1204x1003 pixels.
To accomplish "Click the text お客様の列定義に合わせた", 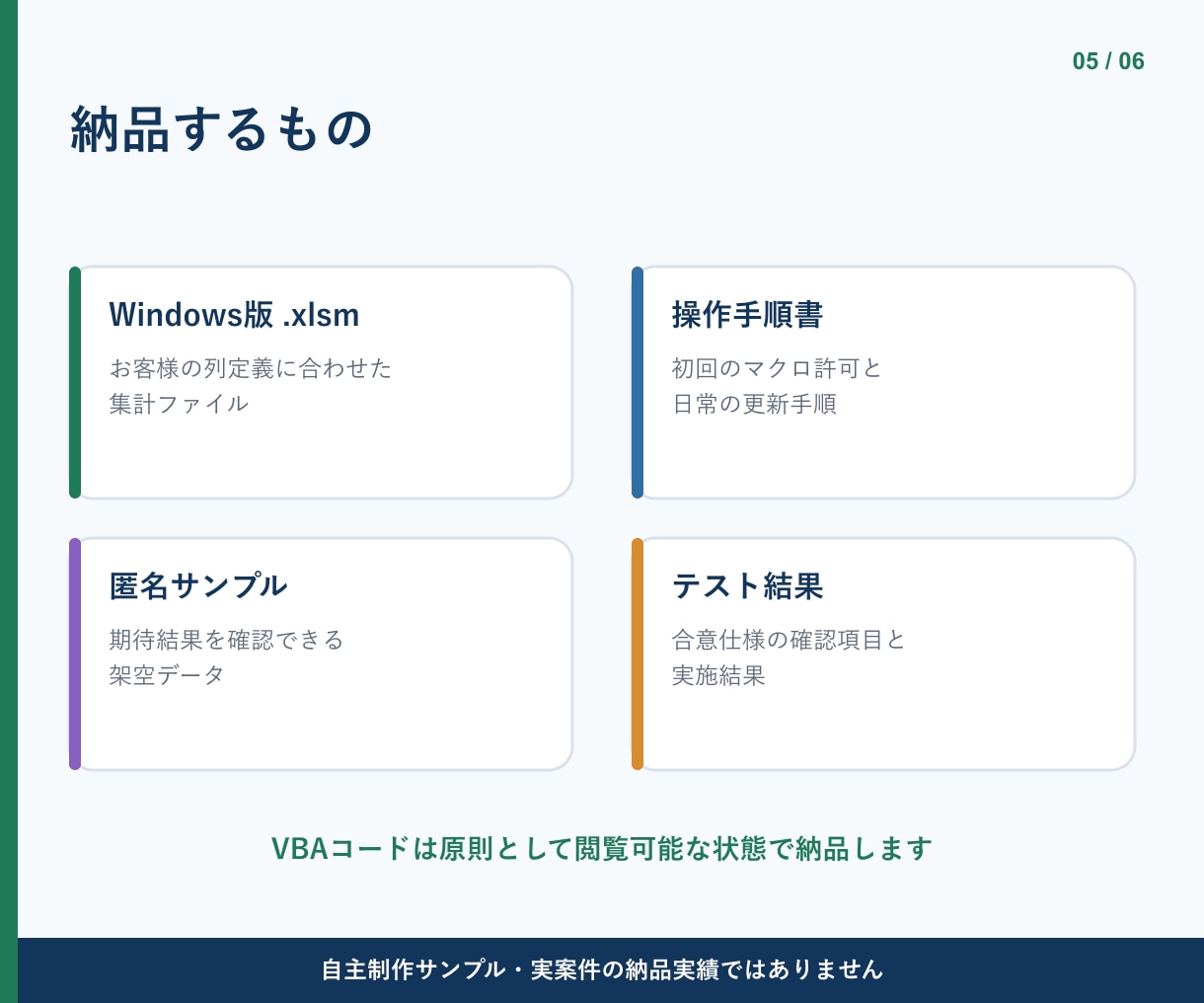I will click(251, 368).
